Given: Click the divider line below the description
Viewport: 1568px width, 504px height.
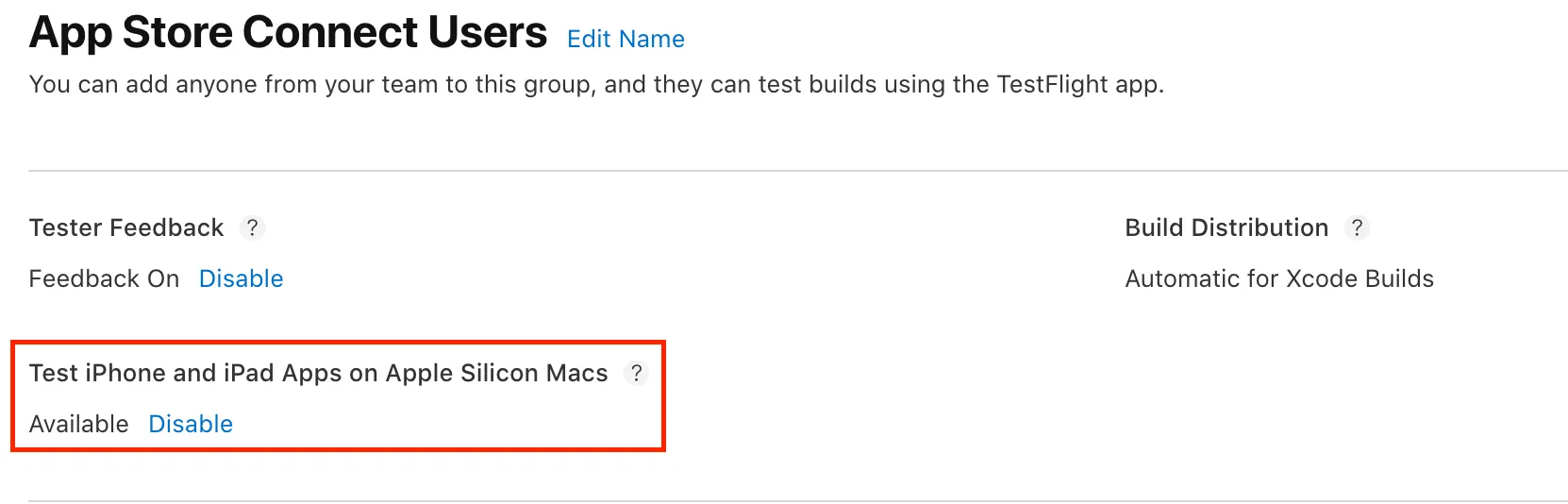Looking at the screenshot, I should point(798,171).
